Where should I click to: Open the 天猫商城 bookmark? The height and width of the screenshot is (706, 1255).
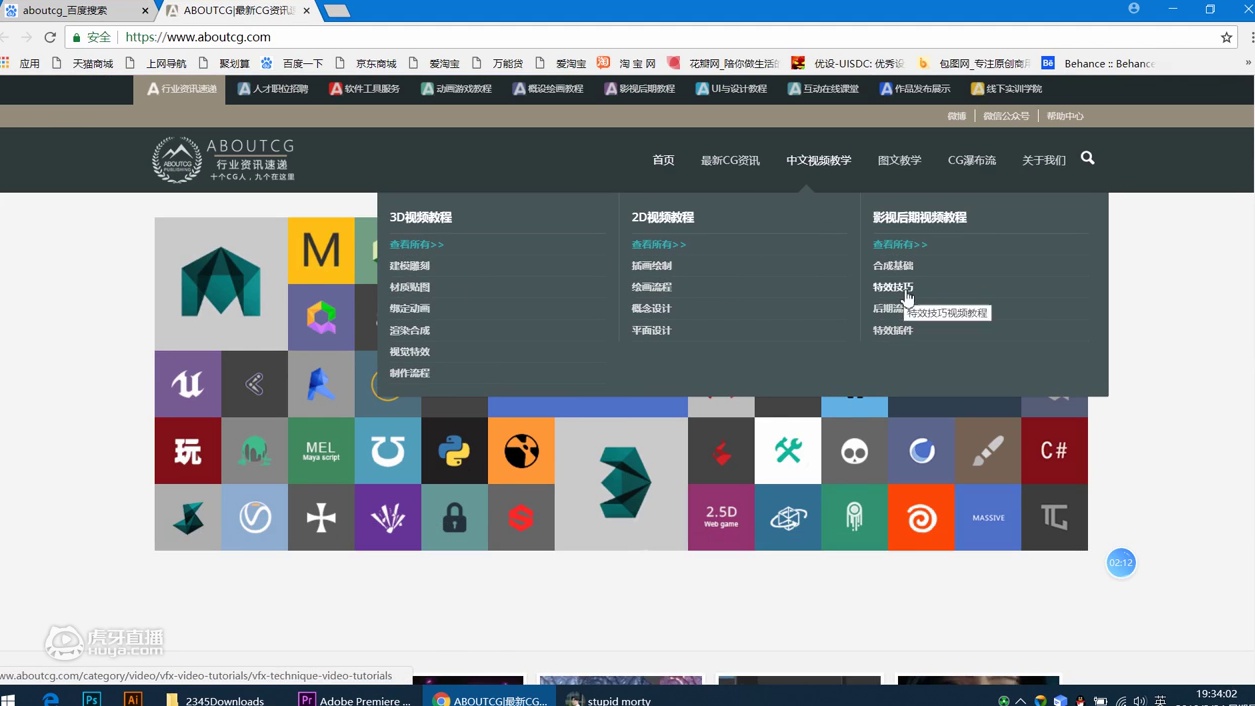[x=83, y=63]
